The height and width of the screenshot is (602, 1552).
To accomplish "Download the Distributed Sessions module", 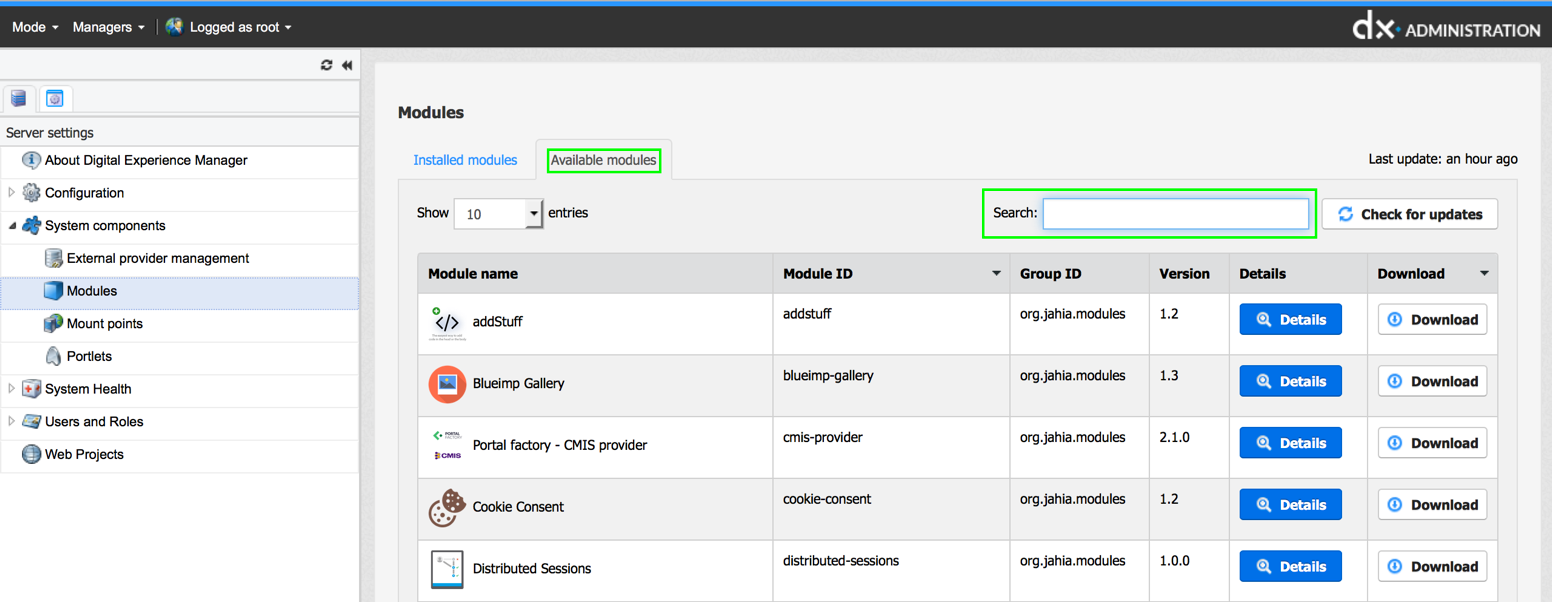I will [1432, 566].
